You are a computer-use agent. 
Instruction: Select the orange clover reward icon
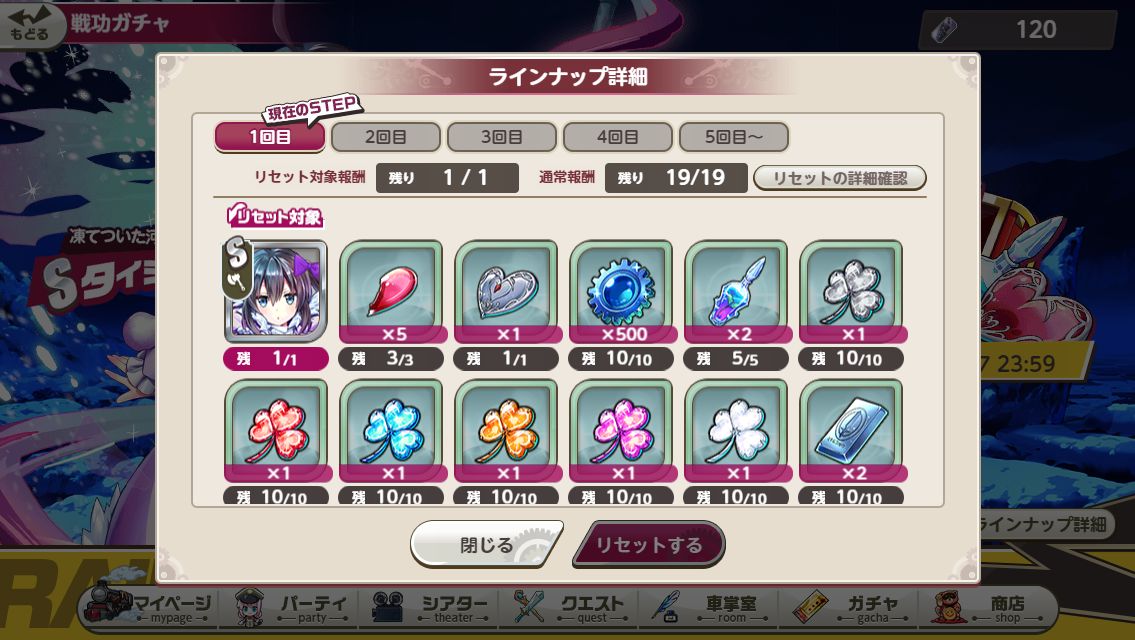tap(506, 430)
